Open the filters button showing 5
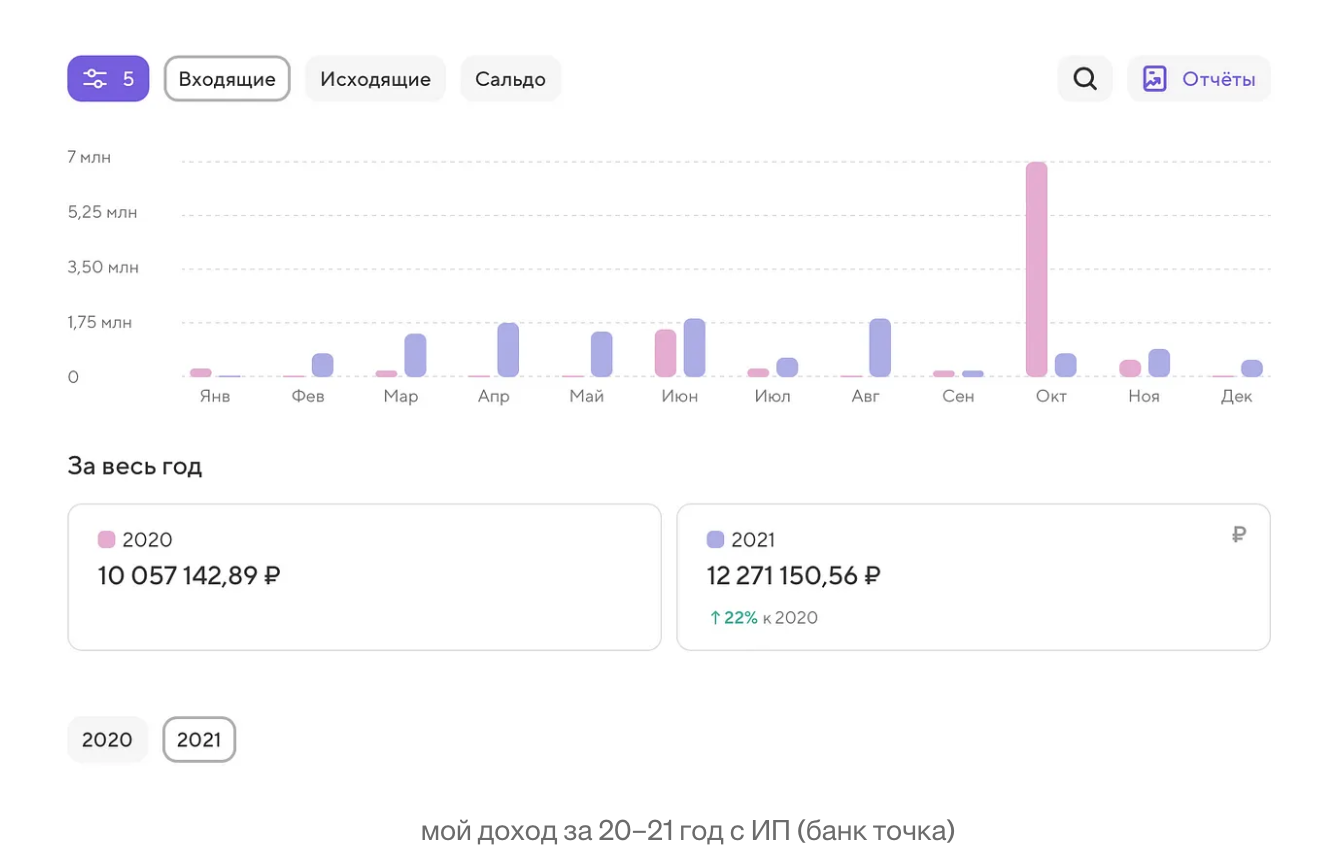Image resolution: width=1326 pixels, height=862 pixels. point(108,79)
